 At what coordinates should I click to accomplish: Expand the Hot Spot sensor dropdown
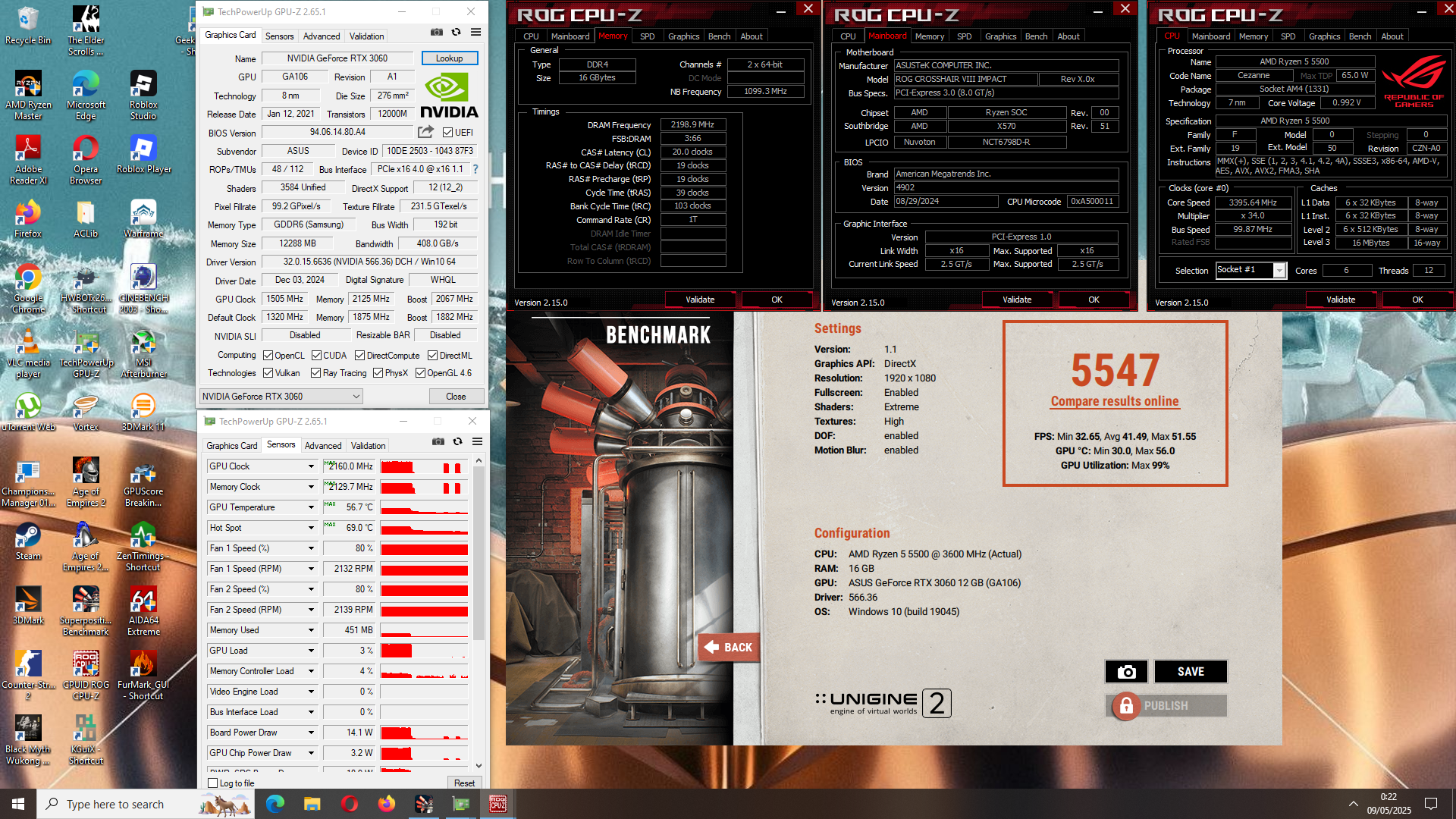(x=311, y=528)
